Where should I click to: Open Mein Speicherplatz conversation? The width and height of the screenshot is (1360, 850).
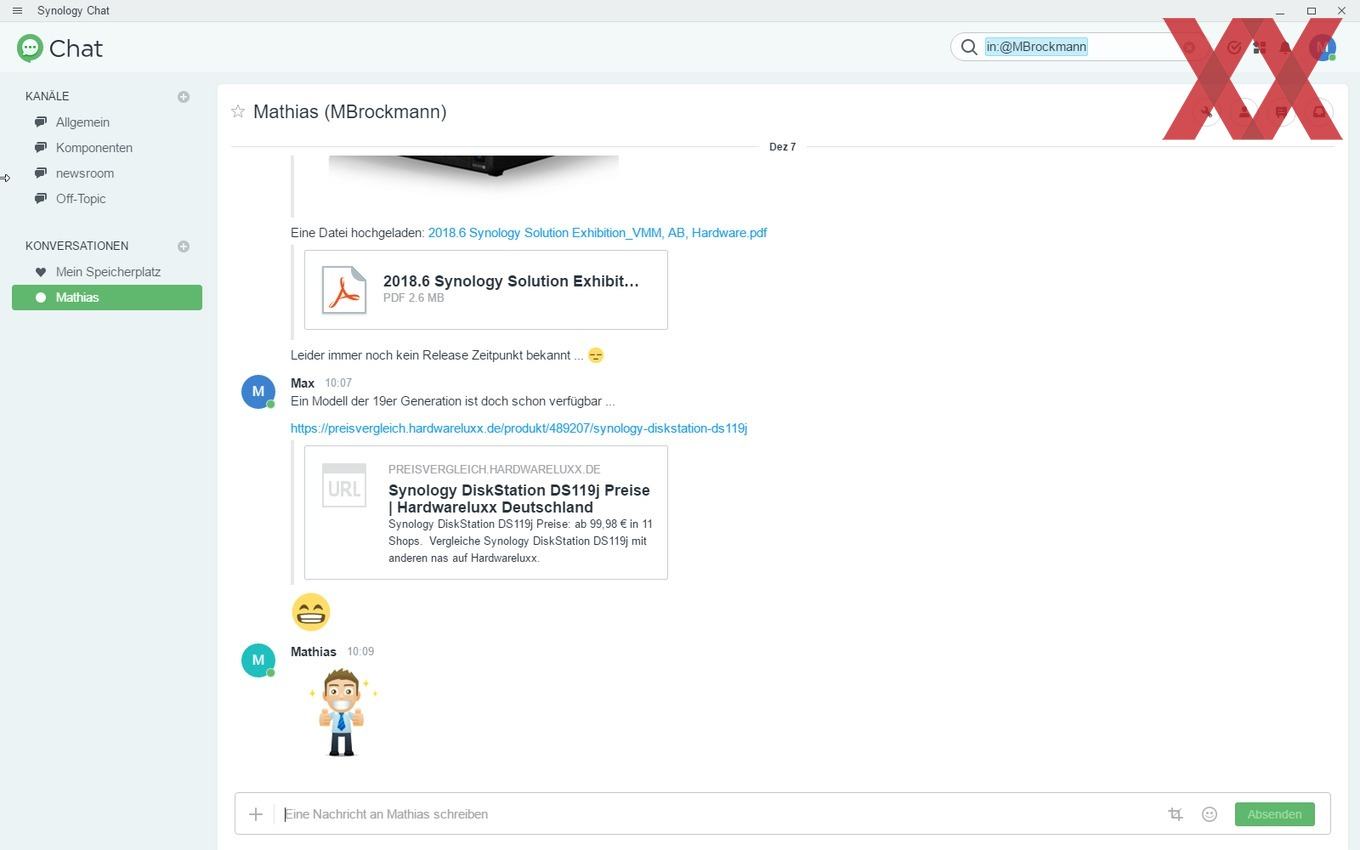point(107,272)
